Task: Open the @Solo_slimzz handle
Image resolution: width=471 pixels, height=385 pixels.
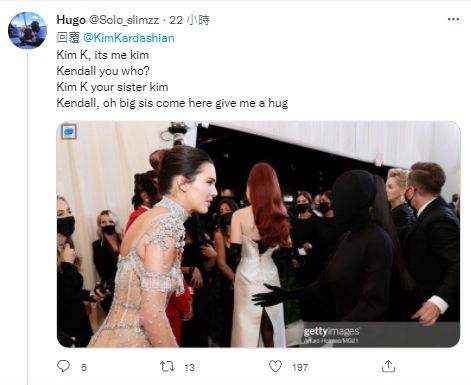Action: [124, 20]
